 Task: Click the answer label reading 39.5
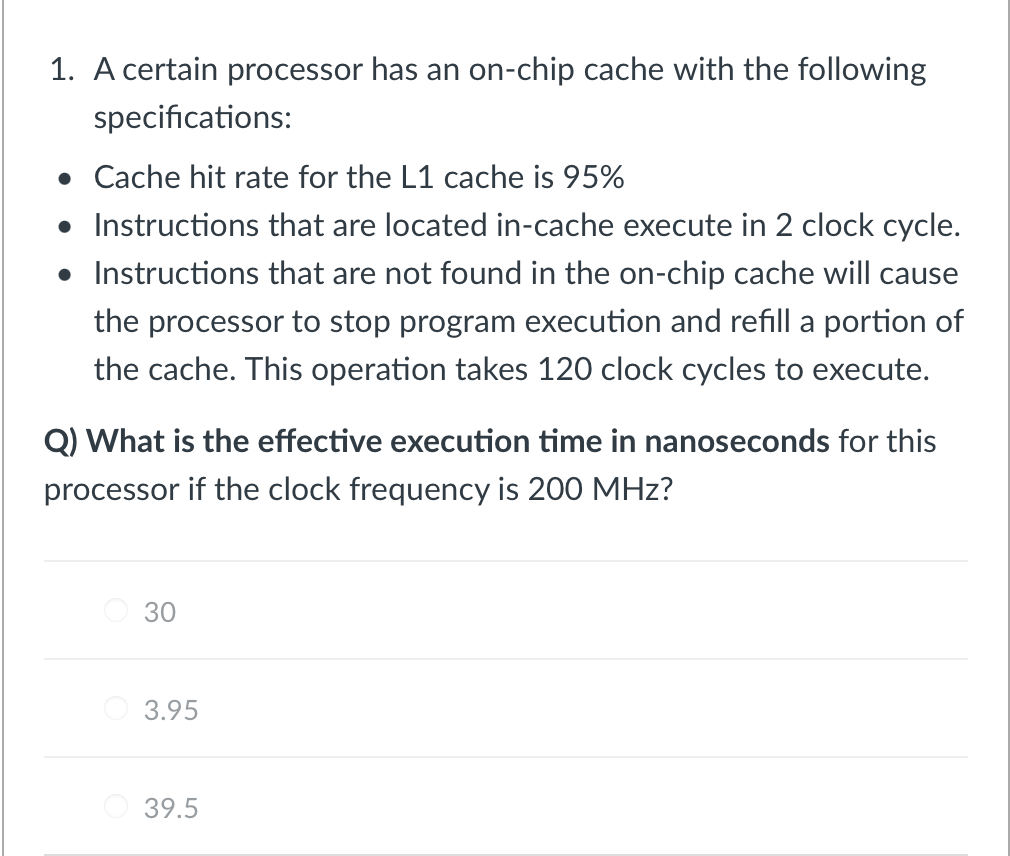coord(170,807)
